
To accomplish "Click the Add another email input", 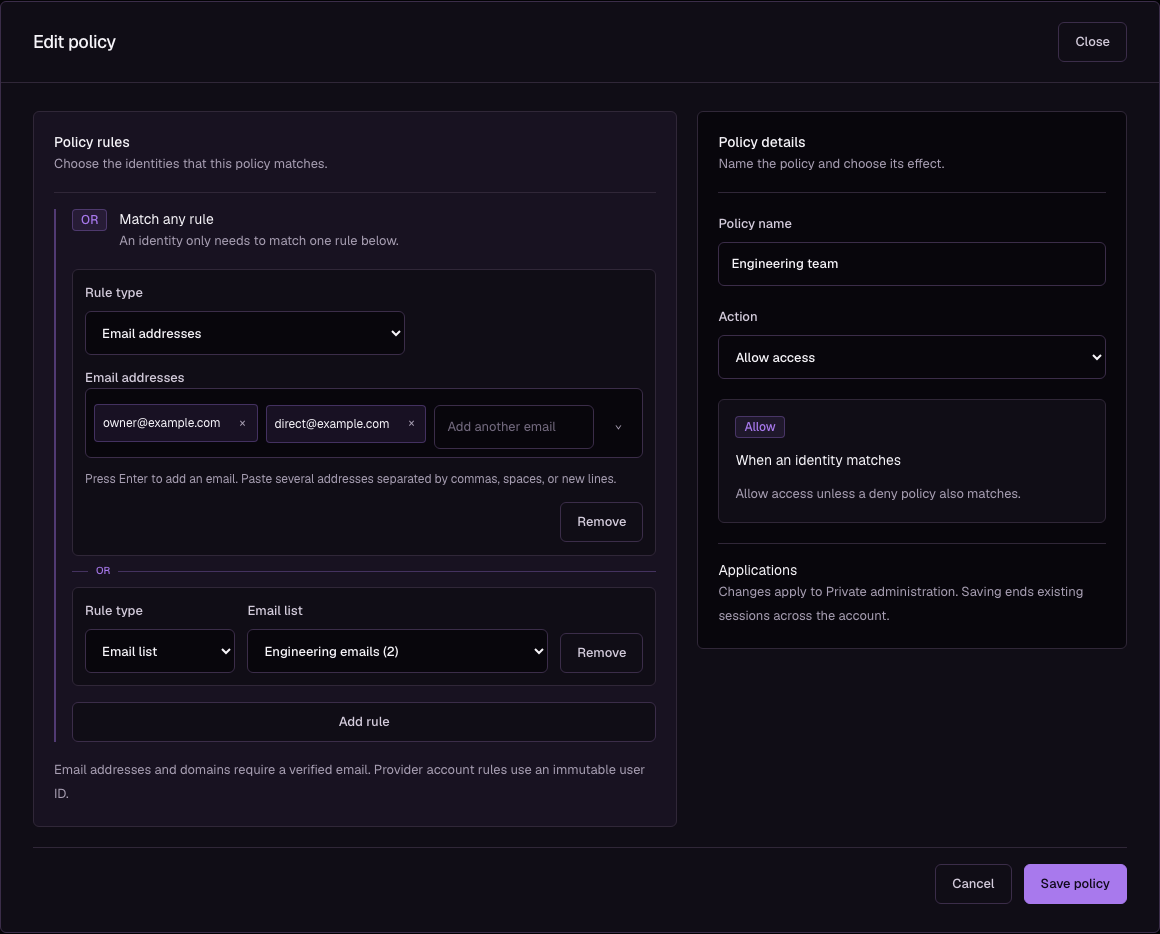I will [x=513, y=427].
